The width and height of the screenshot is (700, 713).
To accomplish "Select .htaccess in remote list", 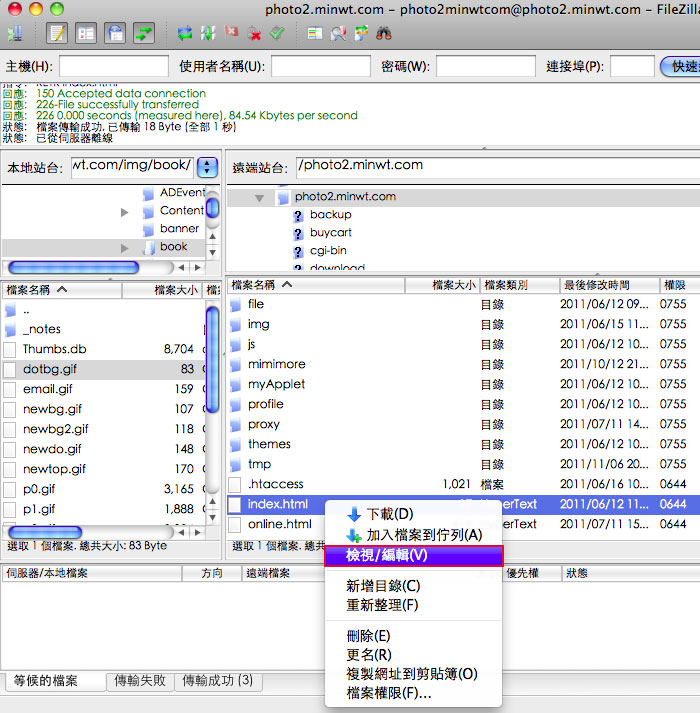I will tap(463, 484).
